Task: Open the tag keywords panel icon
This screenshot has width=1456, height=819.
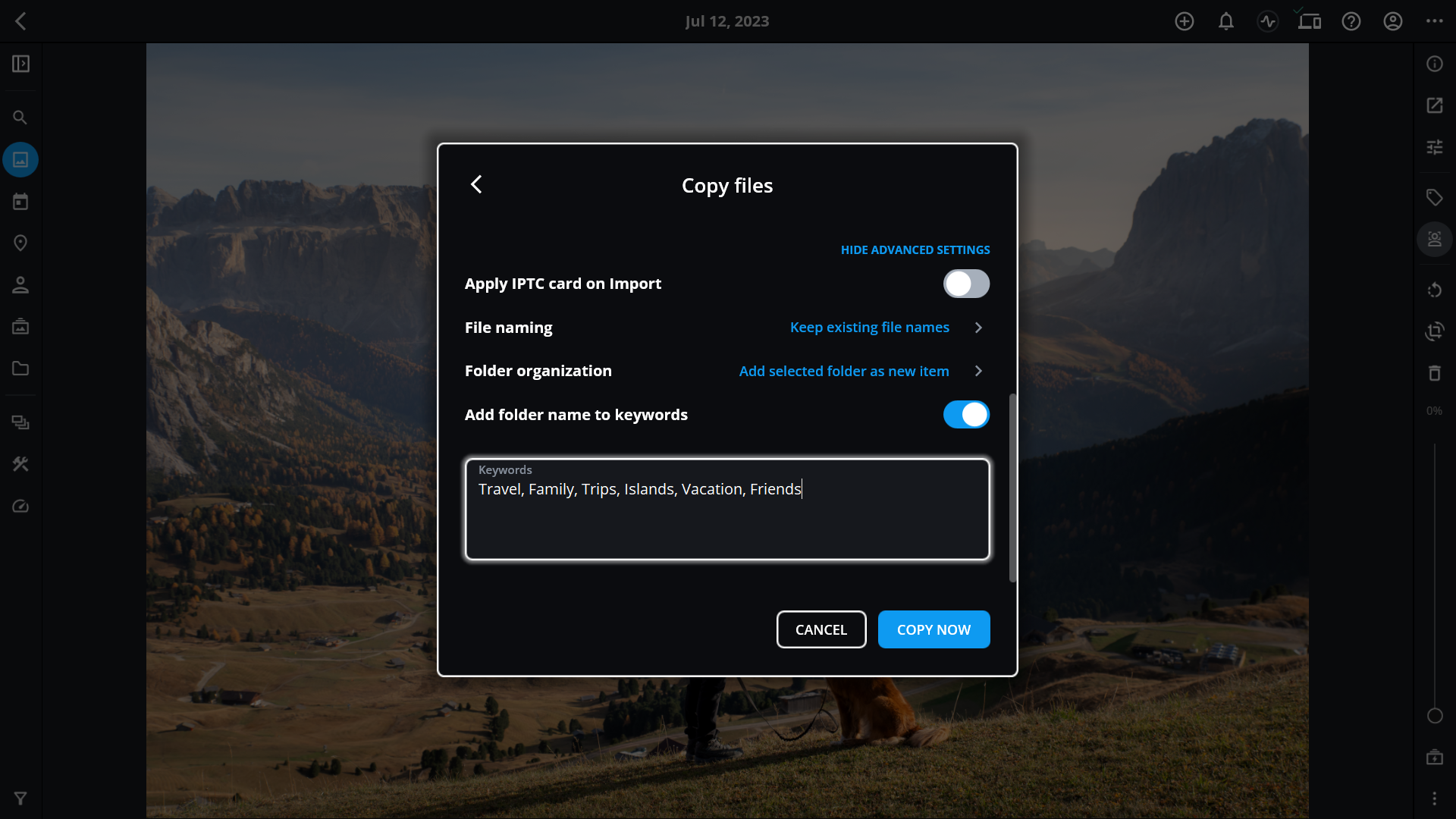Action: click(1434, 198)
